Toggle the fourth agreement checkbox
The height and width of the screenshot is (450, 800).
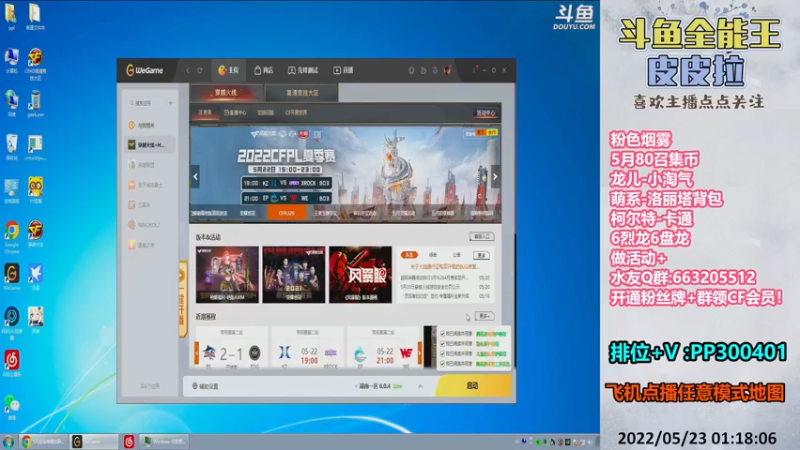click(442, 363)
